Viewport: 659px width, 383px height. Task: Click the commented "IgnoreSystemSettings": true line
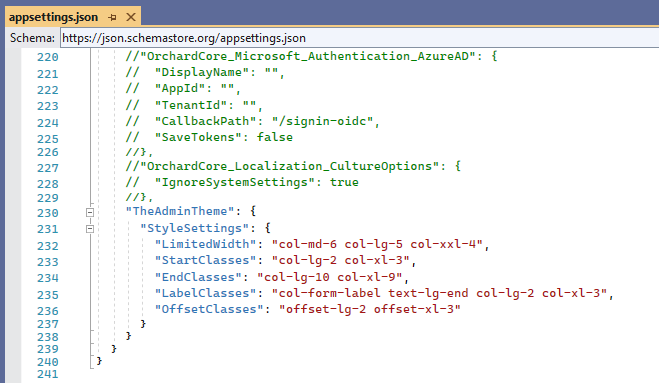242,182
